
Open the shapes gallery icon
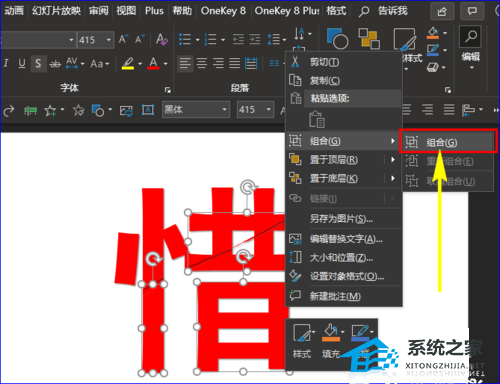coord(337,39)
